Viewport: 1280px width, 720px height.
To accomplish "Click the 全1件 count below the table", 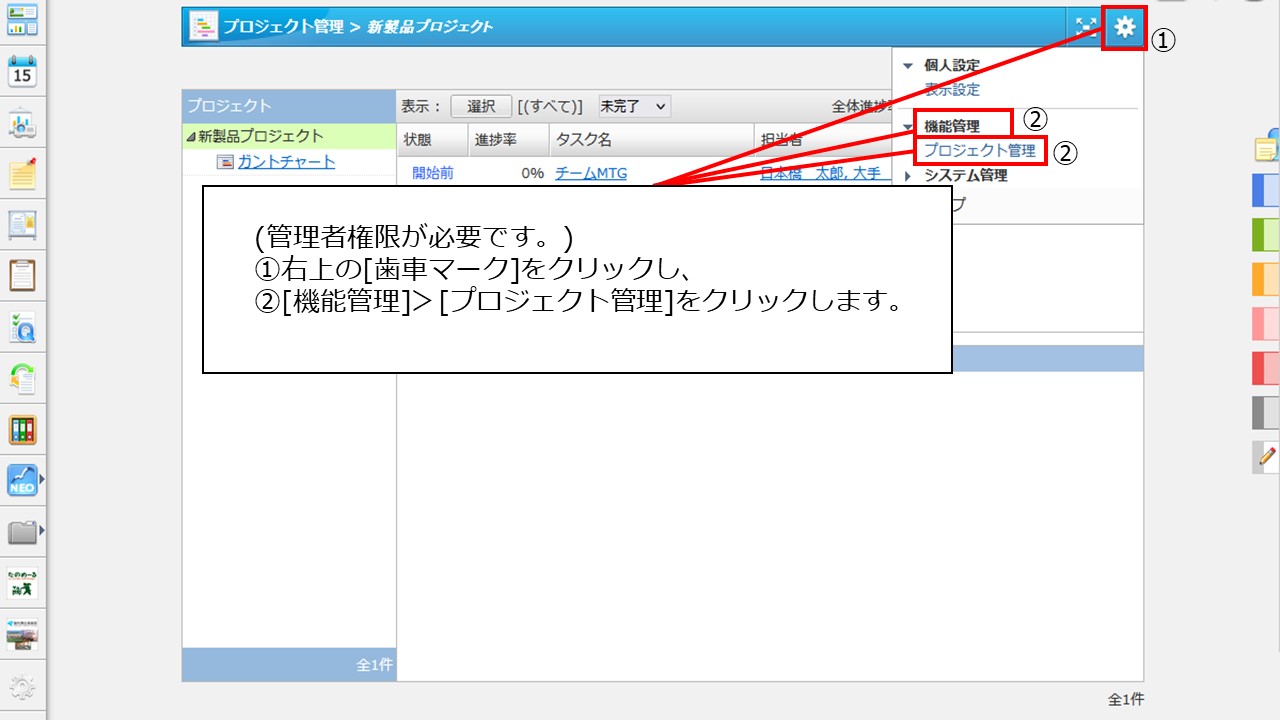I will click(x=1126, y=699).
